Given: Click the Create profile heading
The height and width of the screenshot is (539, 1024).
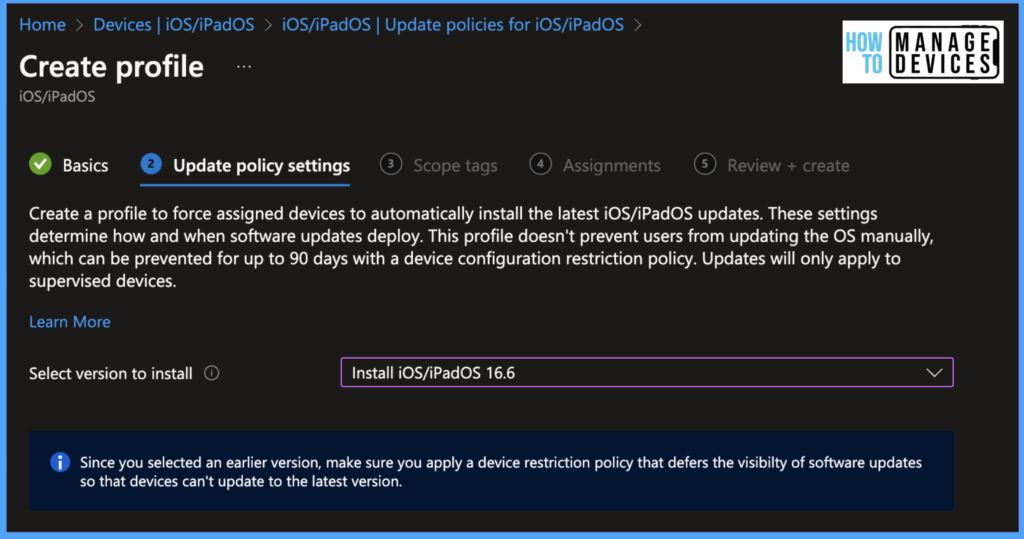Looking at the screenshot, I should [112, 67].
